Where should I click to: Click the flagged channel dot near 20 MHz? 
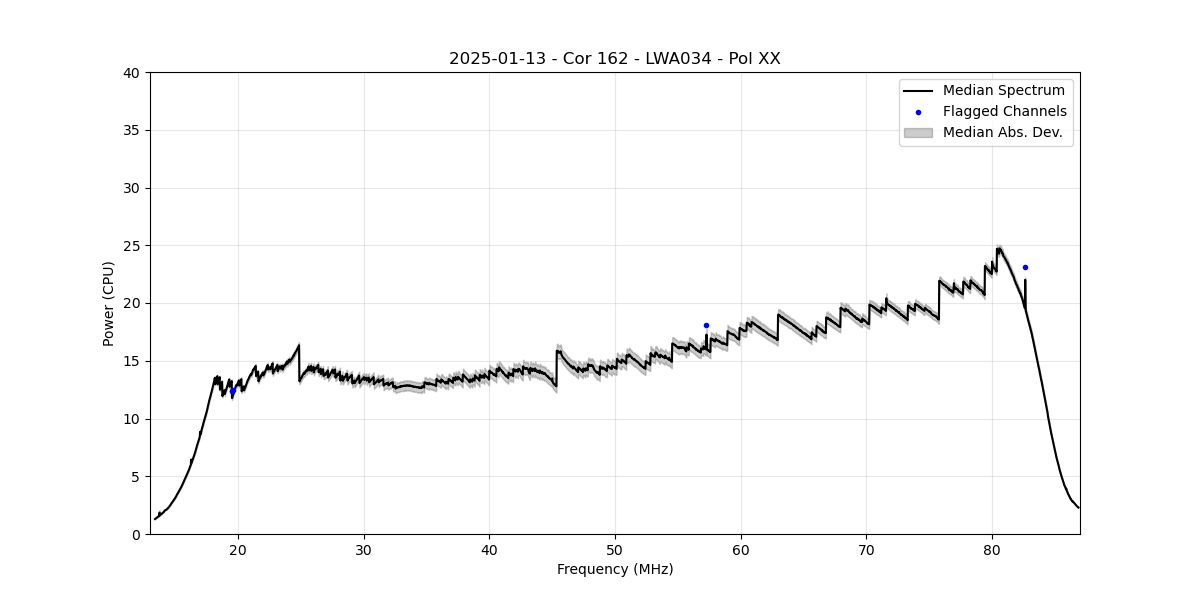(233, 391)
